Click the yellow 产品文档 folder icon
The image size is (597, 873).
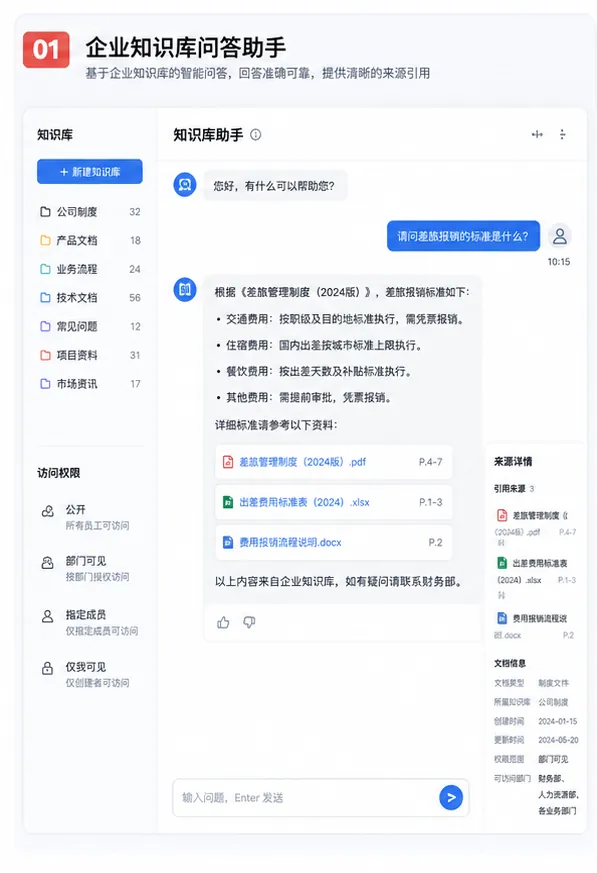pos(45,241)
